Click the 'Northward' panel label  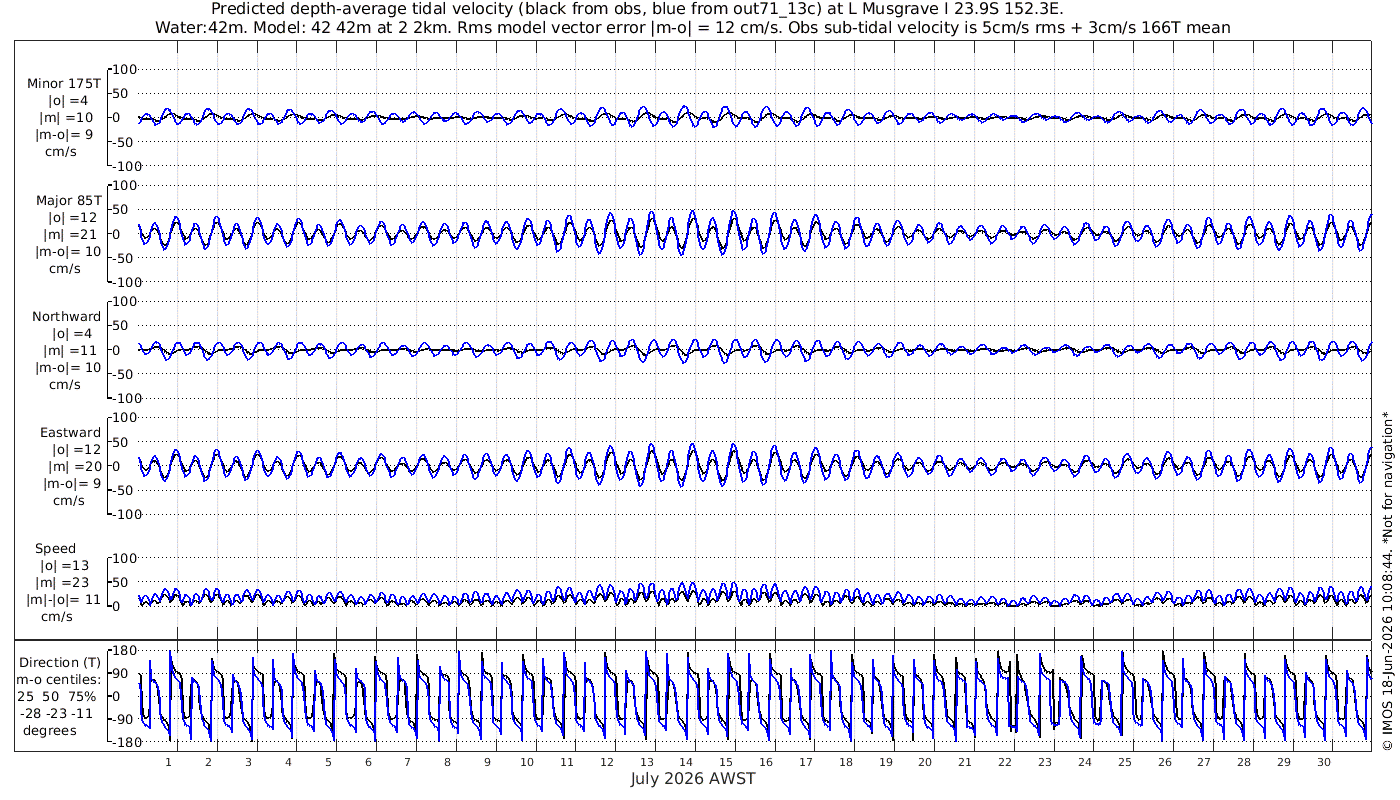[x=67, y=316]
